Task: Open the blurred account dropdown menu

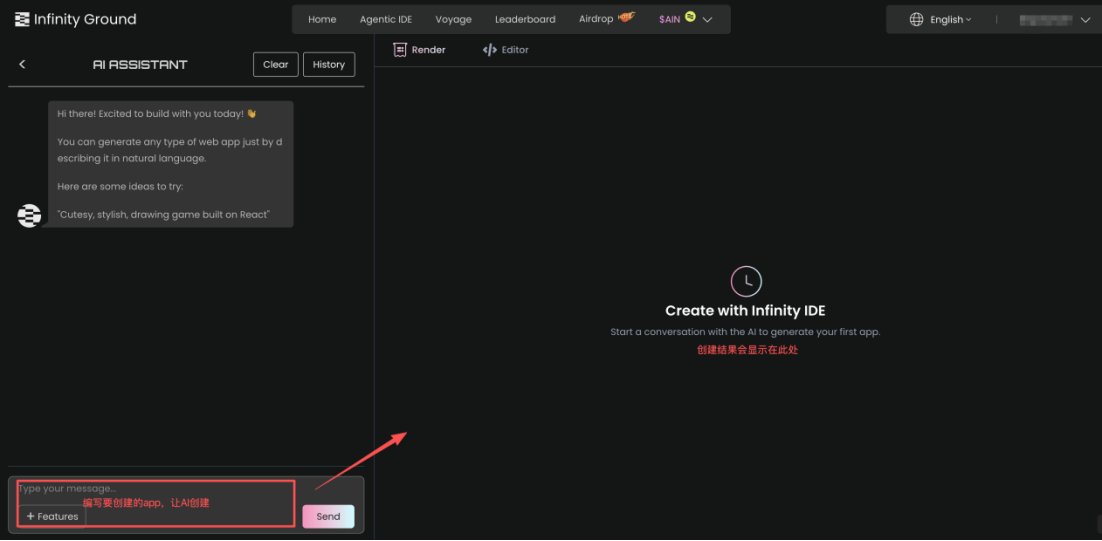Action: [1054, 20]
